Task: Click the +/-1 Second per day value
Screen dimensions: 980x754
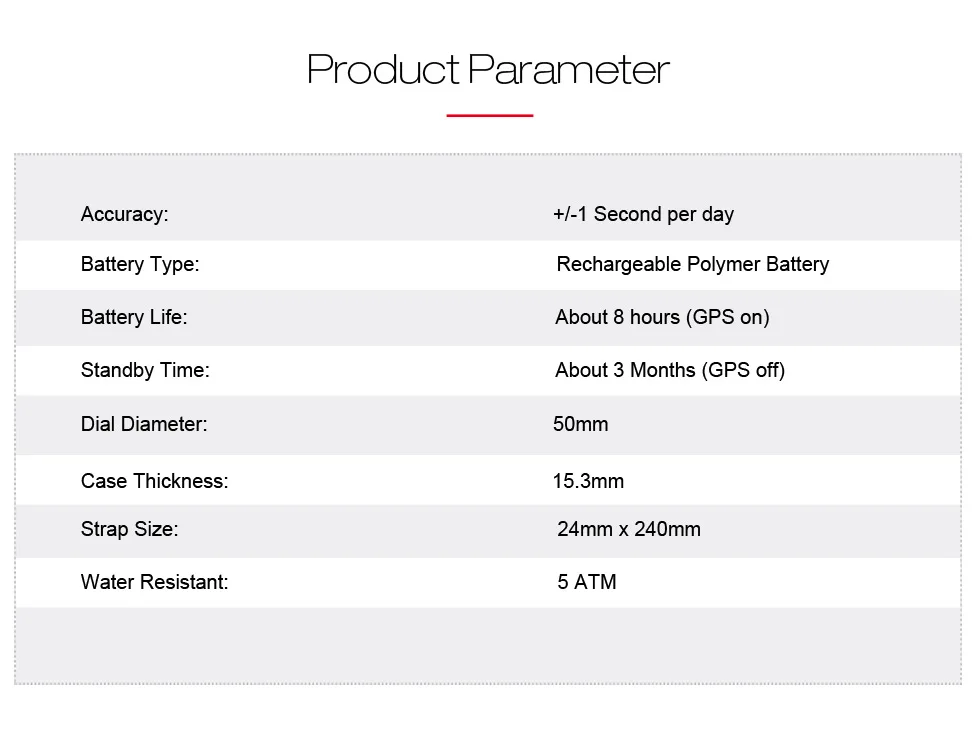Action: 643,214
